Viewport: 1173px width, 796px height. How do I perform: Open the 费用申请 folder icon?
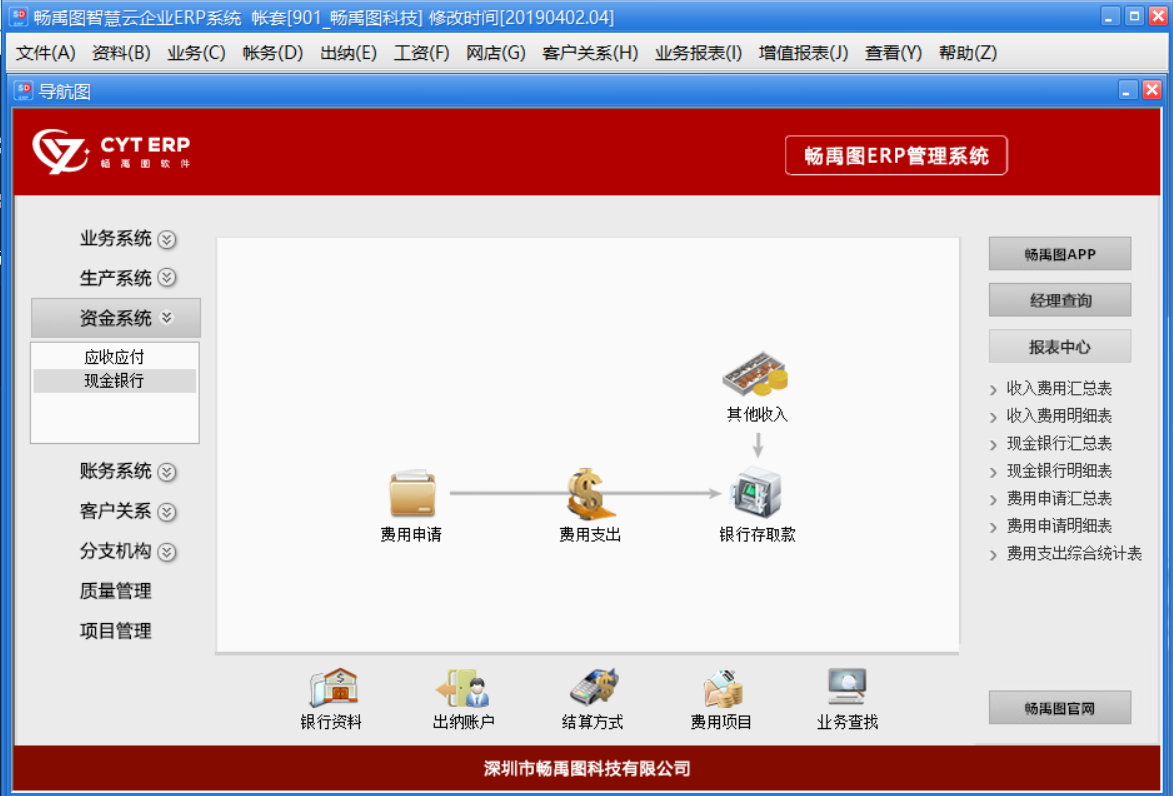(x=411, y=493)
